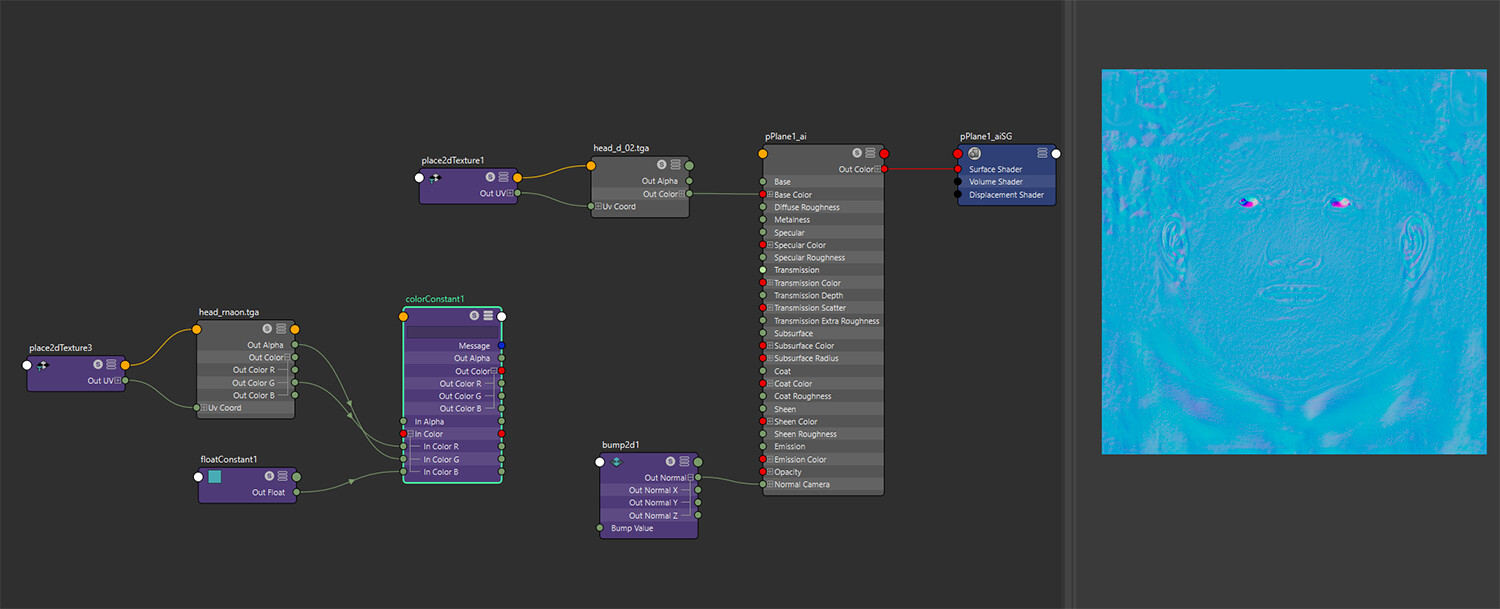Change view mode icon on pPlane1_ai node
The image size is (1500, 609).
pos(870,153)
